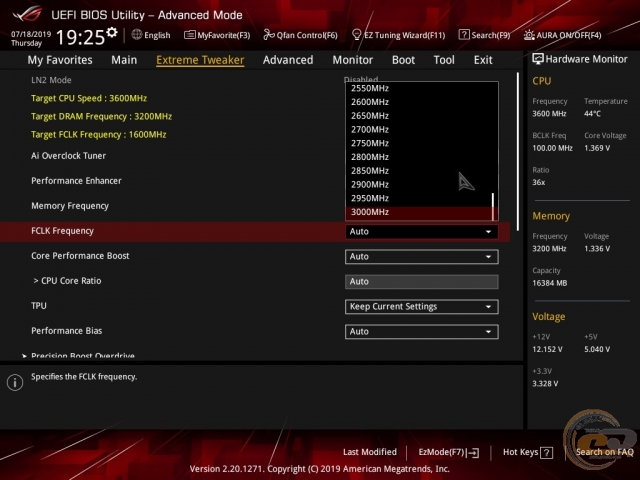Click the Capacity 16384 MB value
640x480 pixels.
point(549,283)
